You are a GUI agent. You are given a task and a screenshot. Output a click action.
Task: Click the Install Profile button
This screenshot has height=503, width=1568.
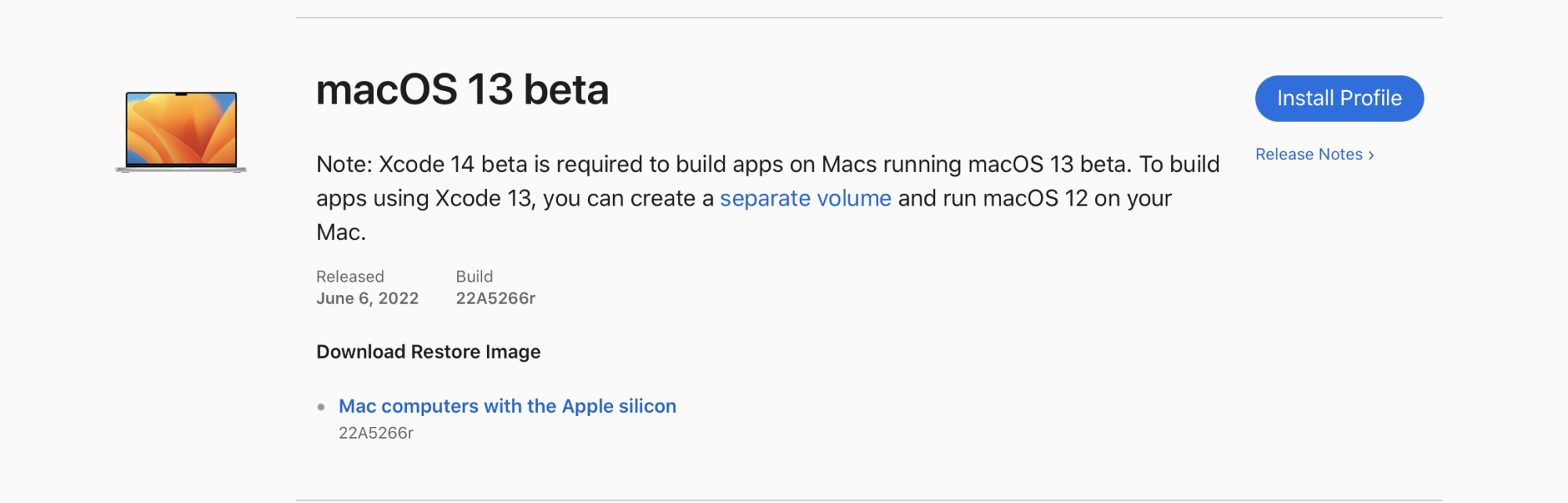1339,98
